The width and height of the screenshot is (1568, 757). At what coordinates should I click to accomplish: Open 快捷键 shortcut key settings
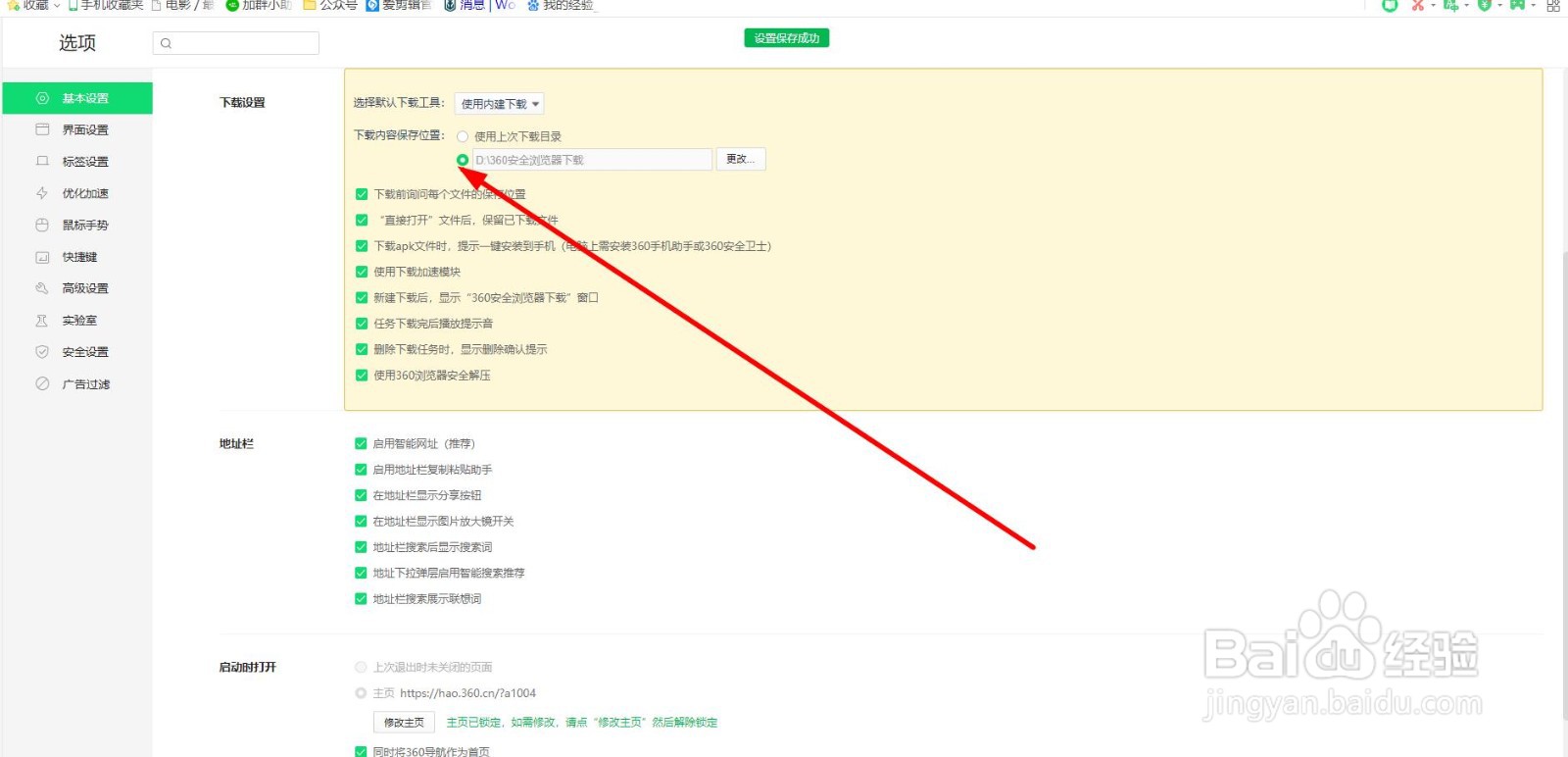pos(77,257)
